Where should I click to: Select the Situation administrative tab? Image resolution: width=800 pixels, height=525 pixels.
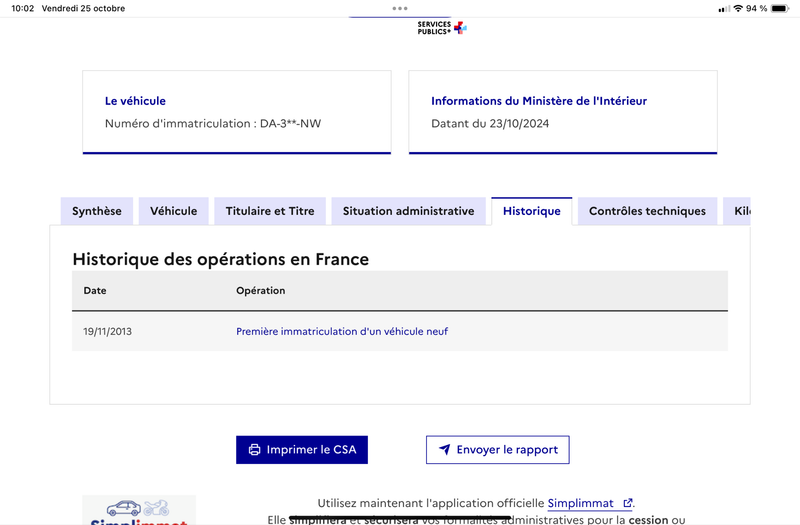tap(408, 211)
